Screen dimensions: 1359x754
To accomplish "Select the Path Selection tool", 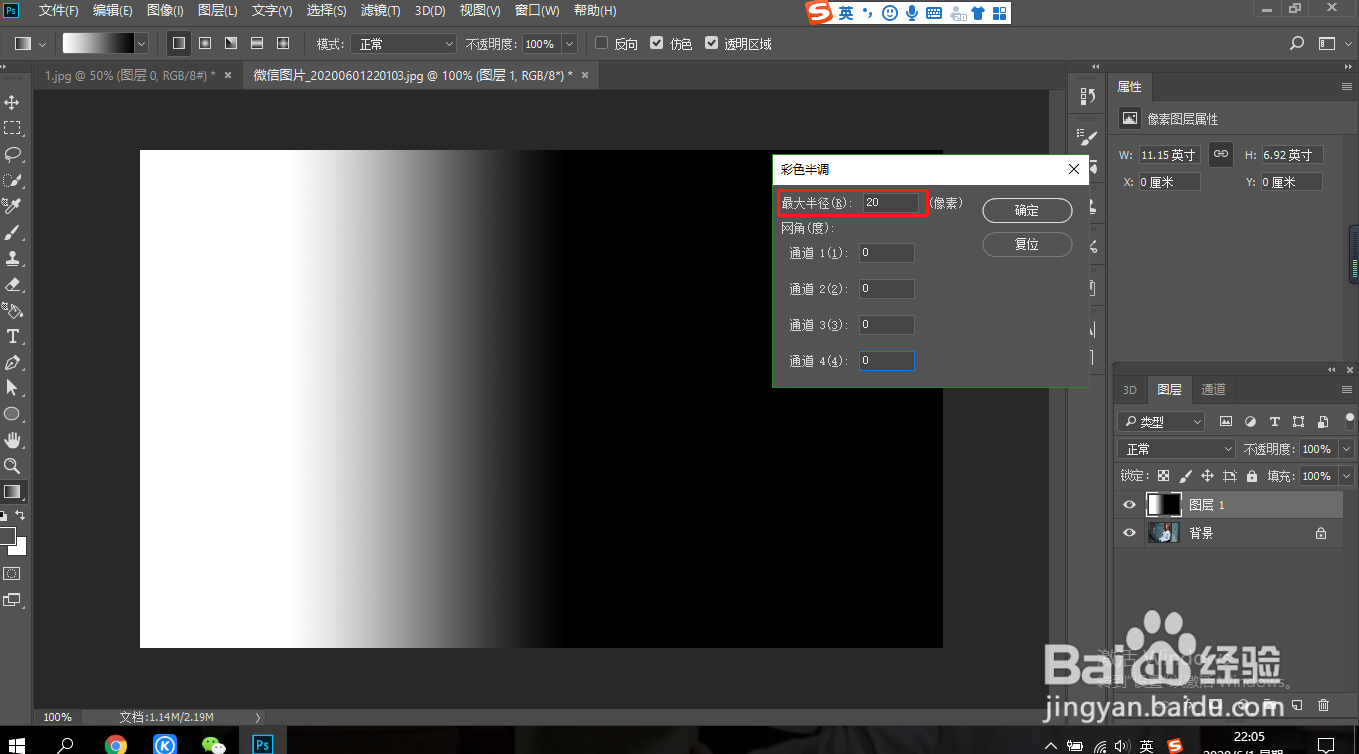I will click(13, 388).
